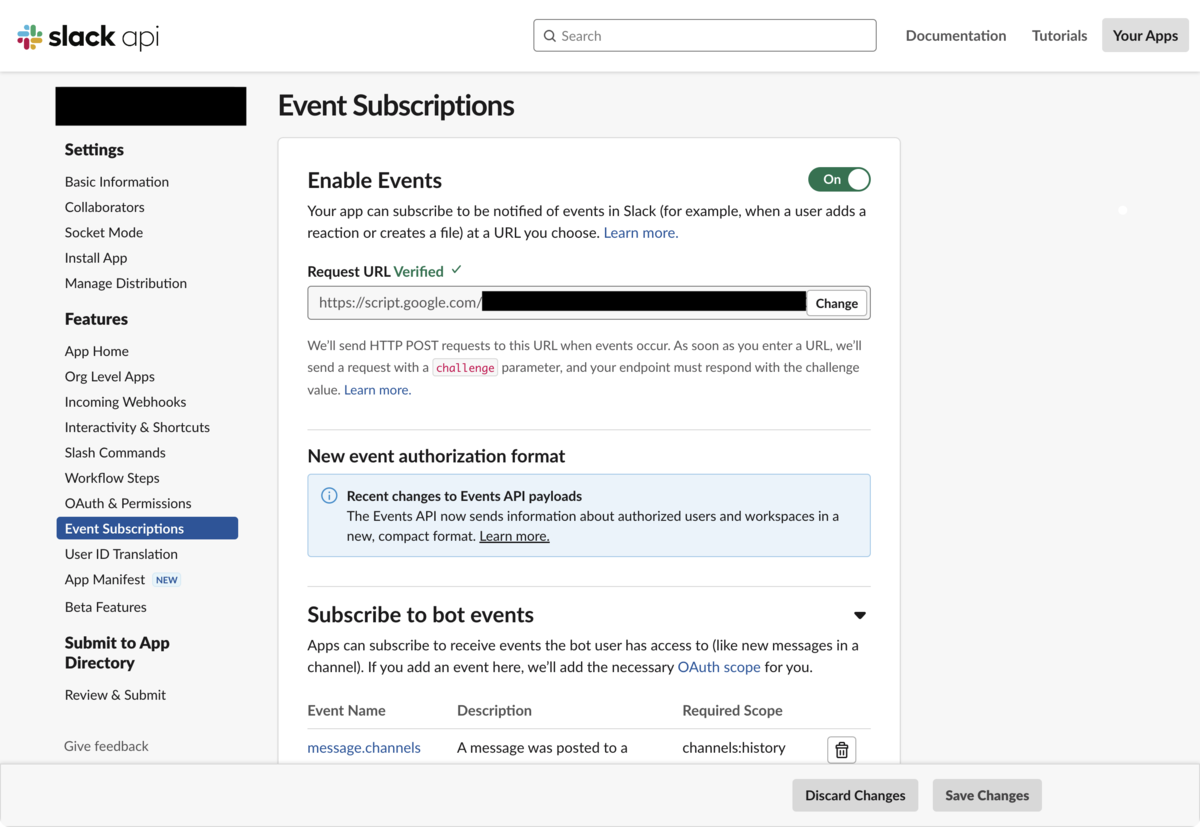Go to Basic Information settings
1200x827 pixels.
click(117, 182)
